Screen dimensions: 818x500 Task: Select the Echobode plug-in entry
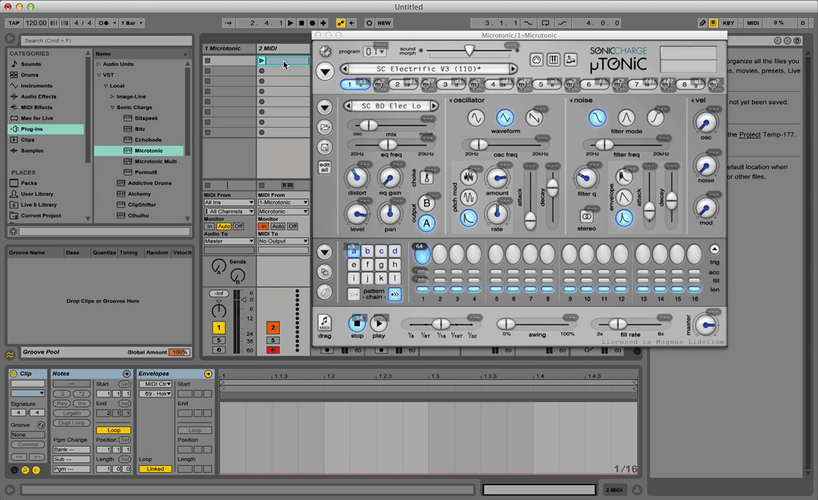click(x=148, y=140)
